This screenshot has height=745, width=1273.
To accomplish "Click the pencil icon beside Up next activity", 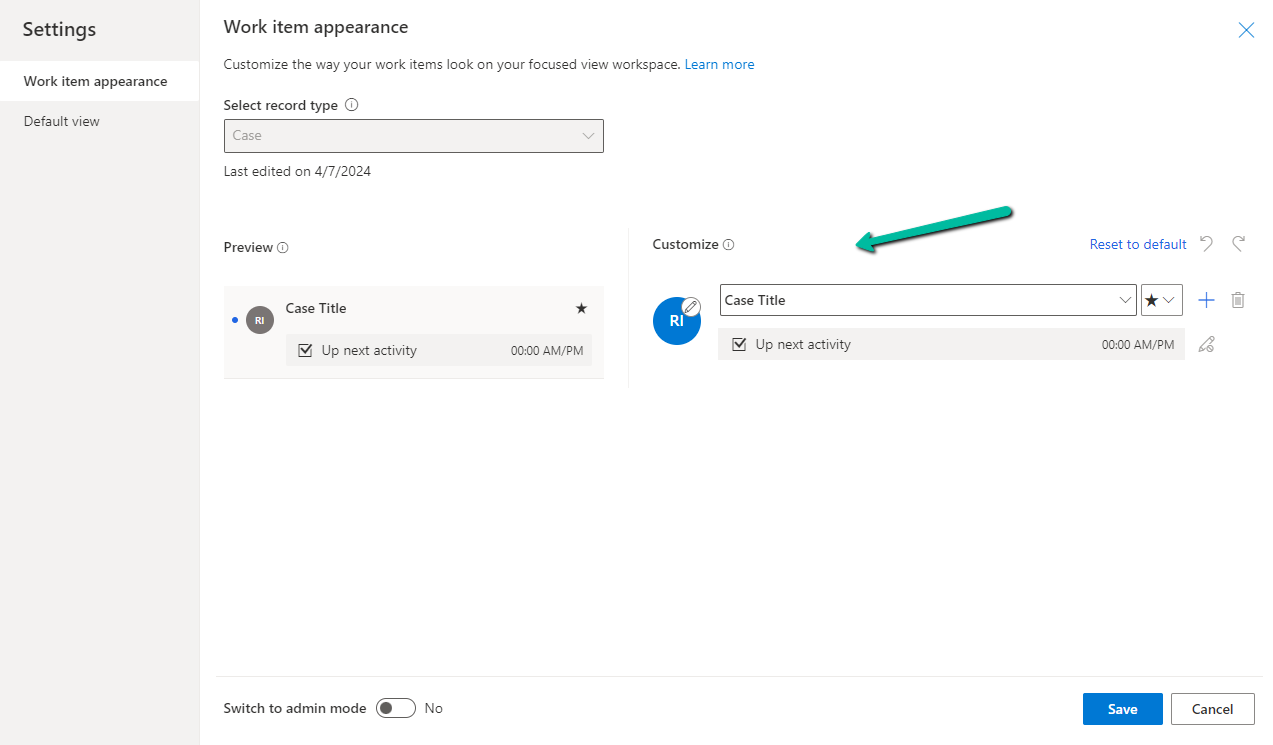I will [x=1206, y=345].
